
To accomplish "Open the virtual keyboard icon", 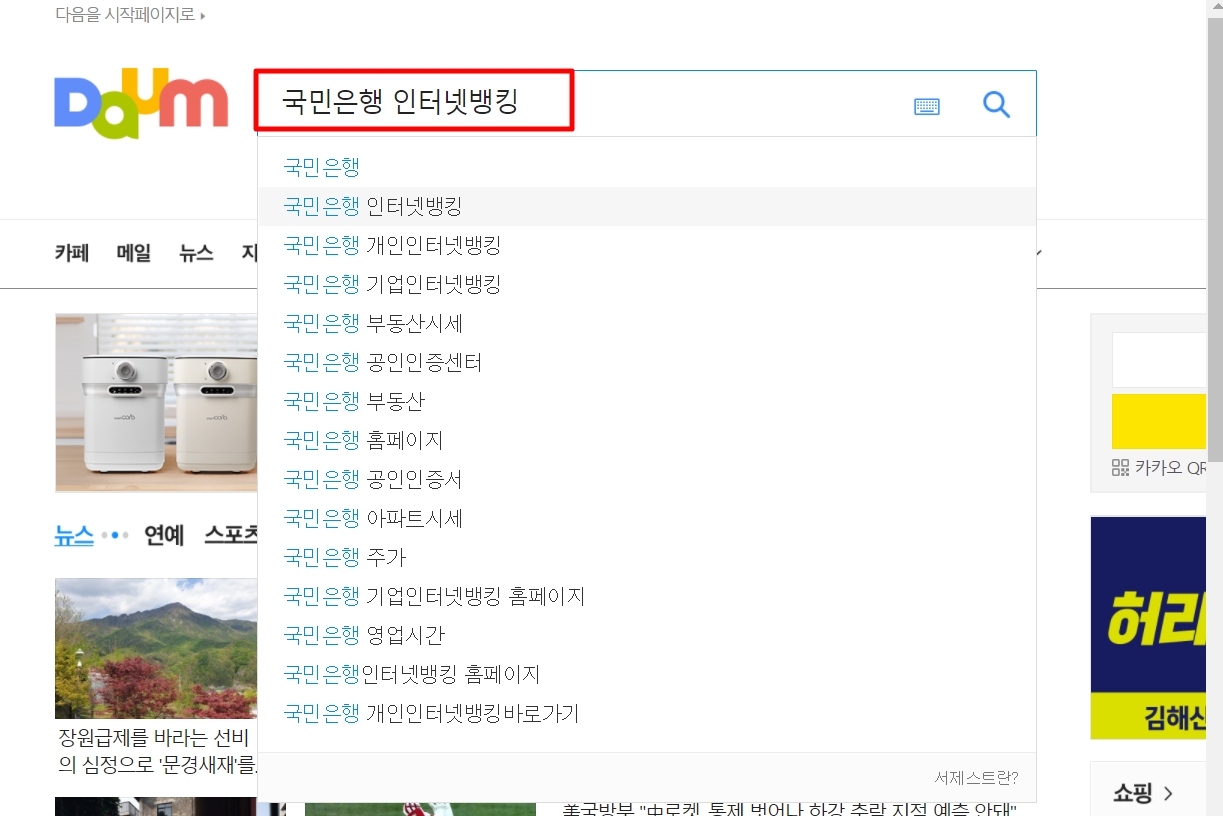I will [927, 106].
